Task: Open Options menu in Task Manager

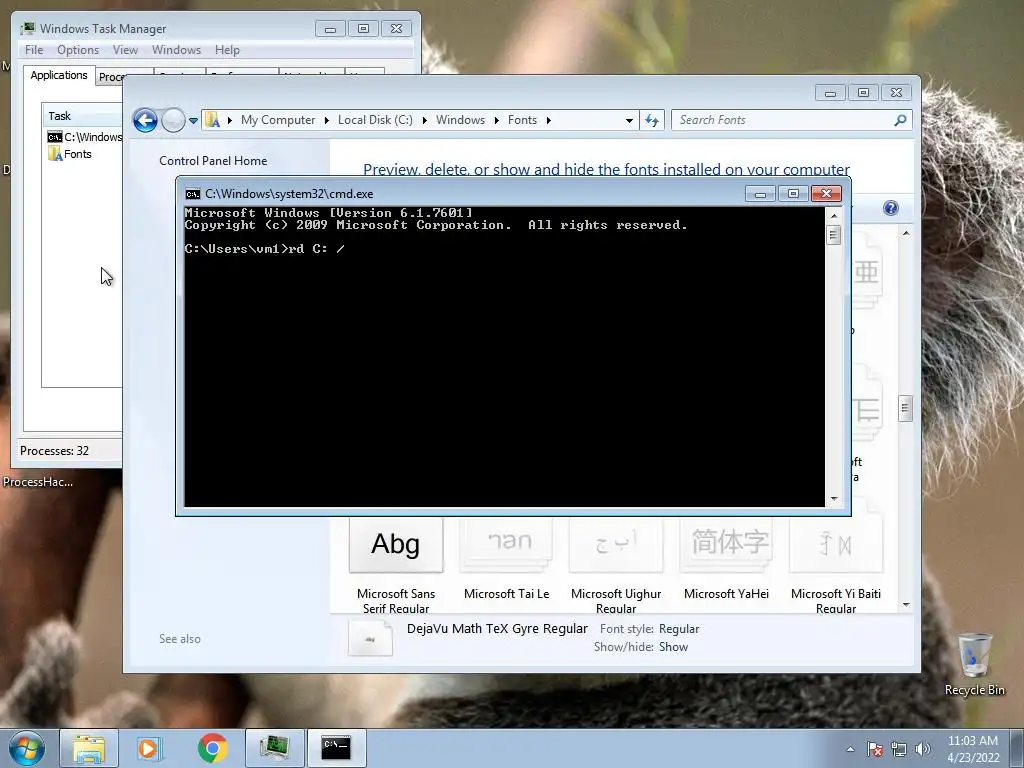Action: pos(78,50)
